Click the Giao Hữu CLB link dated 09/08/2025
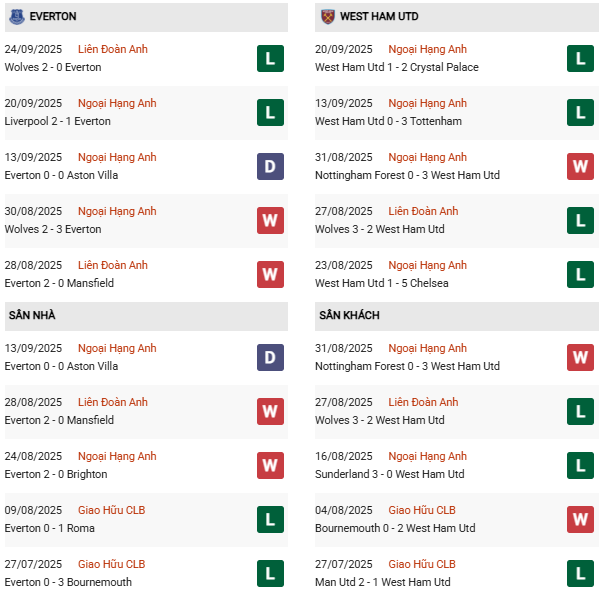600x592 pixels. click(111, 510)
